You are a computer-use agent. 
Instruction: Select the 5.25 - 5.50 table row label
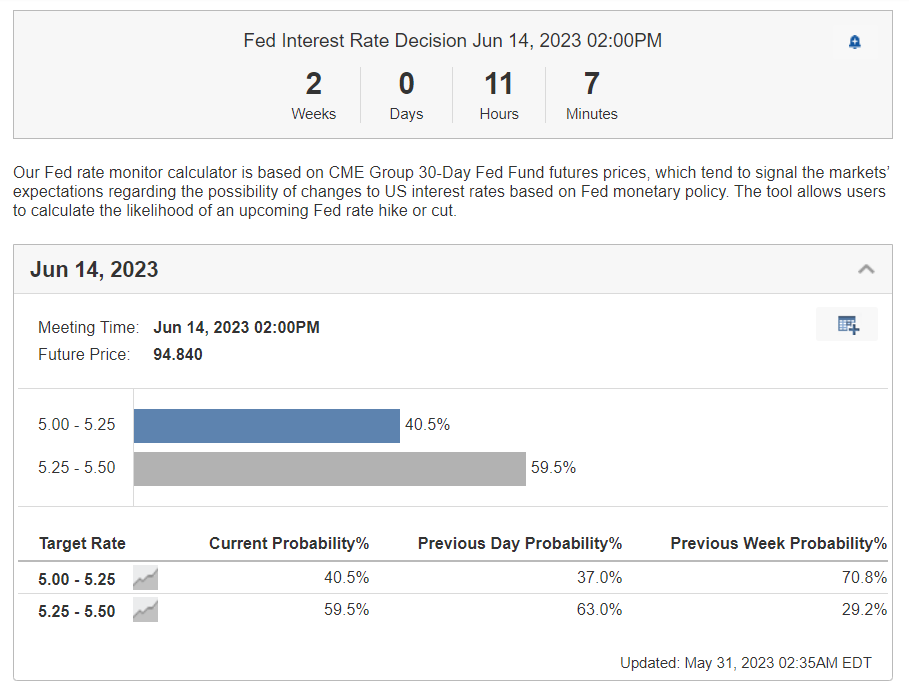click(77, 610)
